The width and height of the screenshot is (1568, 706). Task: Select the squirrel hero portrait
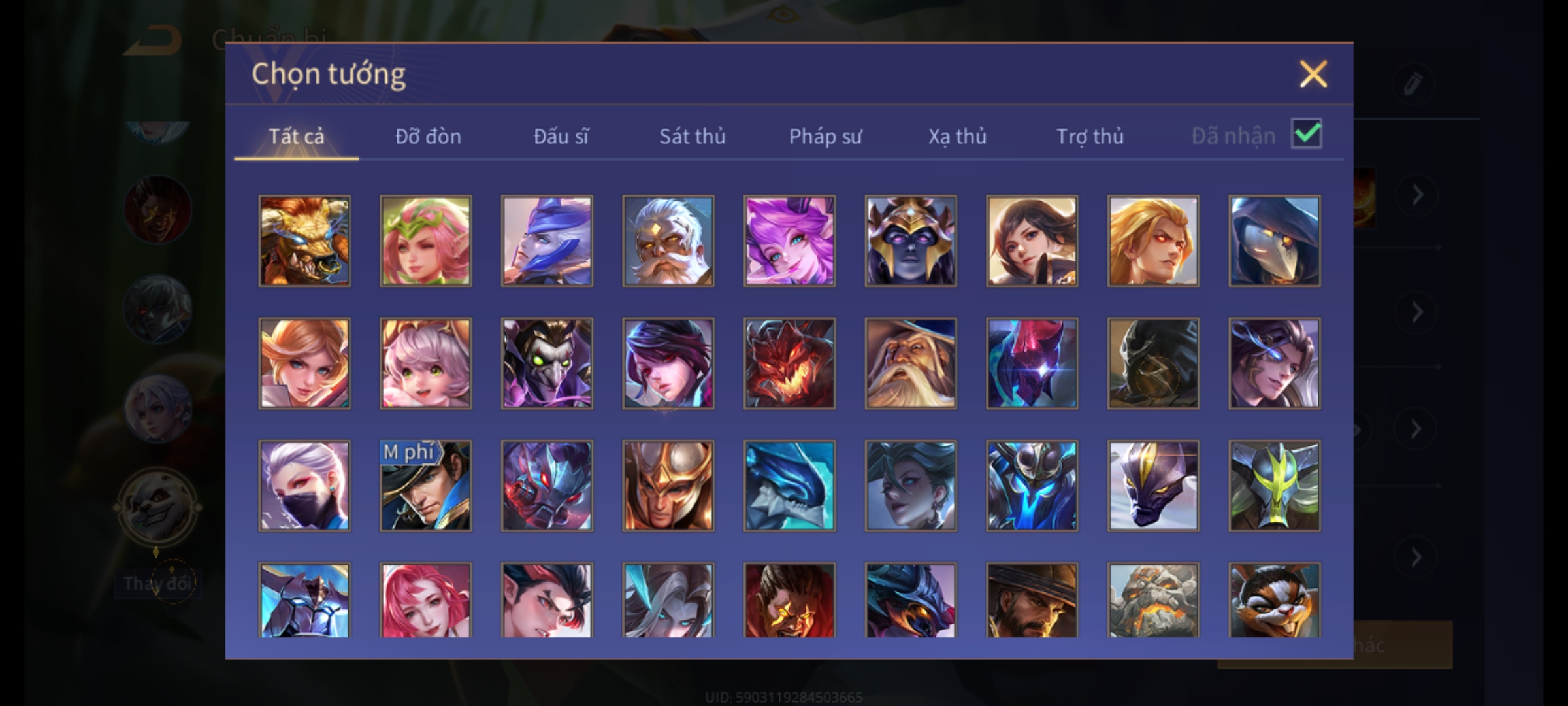tap(1274, 600)
